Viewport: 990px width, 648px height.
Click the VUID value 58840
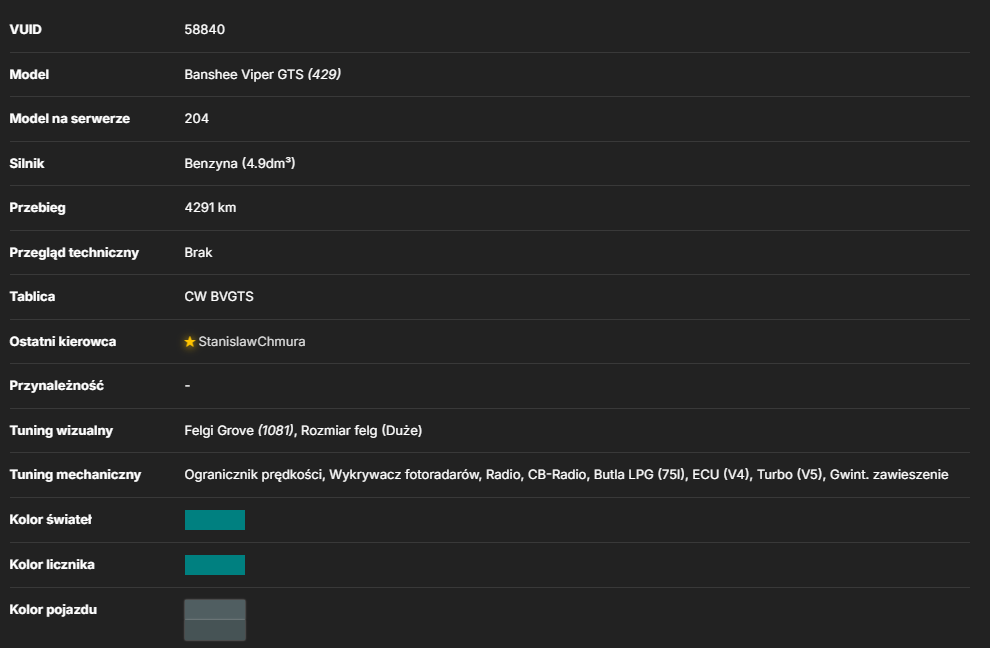(205, 30)
